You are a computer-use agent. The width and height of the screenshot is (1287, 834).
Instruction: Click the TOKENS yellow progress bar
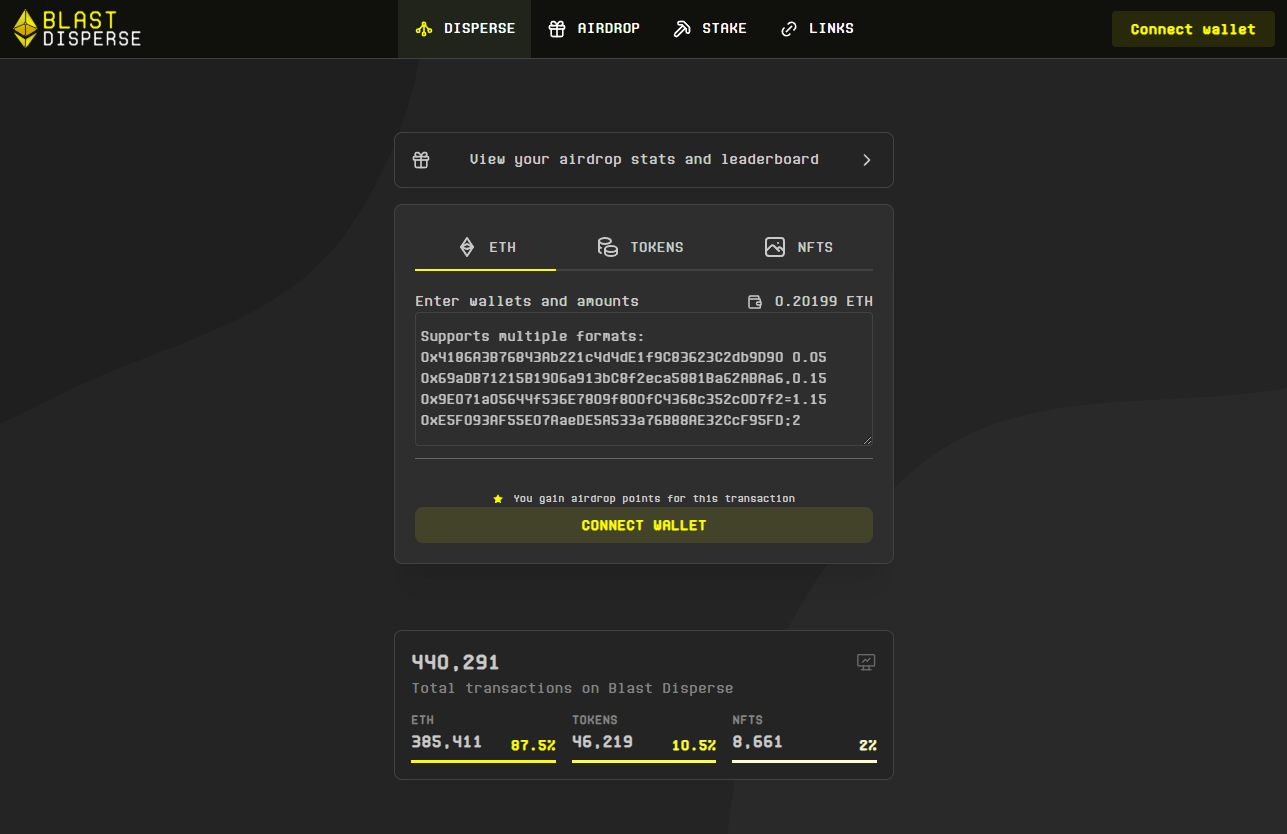[644, 761]
